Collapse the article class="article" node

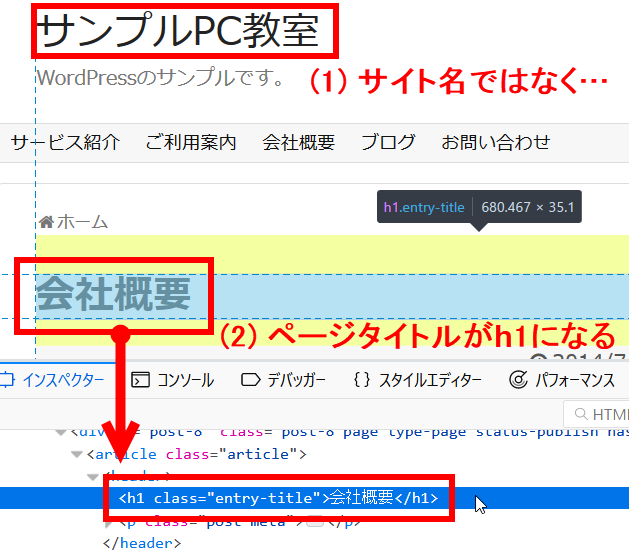tap(76, 455)
